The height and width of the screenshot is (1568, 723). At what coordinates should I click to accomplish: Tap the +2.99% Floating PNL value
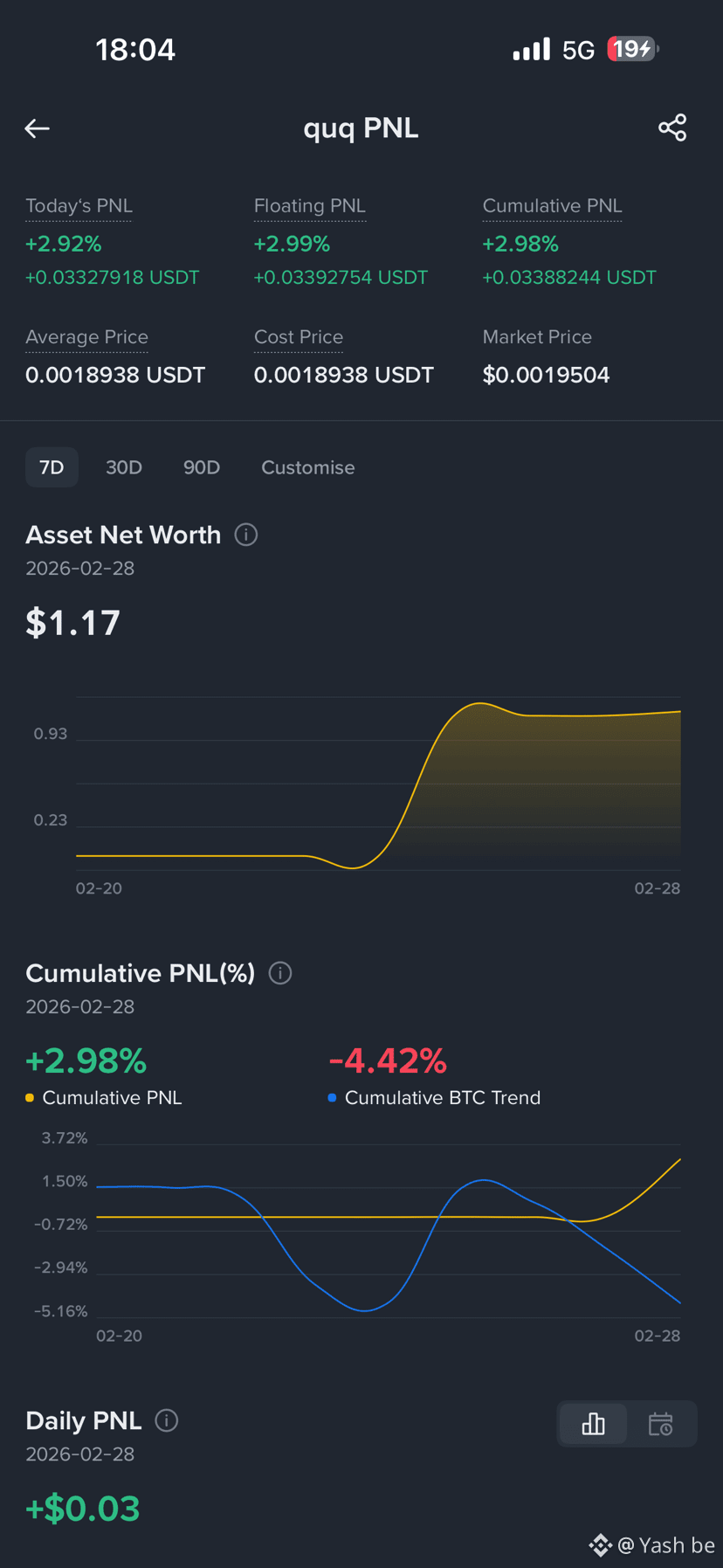click(x=292, y=244)
